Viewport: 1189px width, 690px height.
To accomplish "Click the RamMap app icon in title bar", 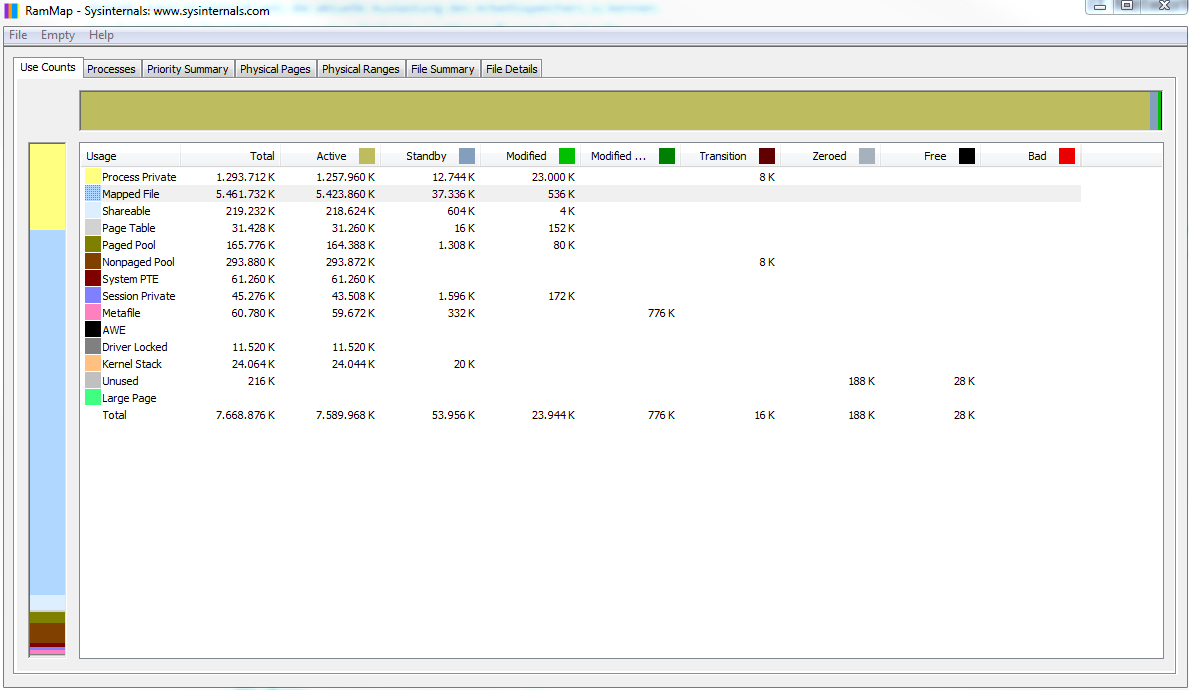I will point(11,11).
